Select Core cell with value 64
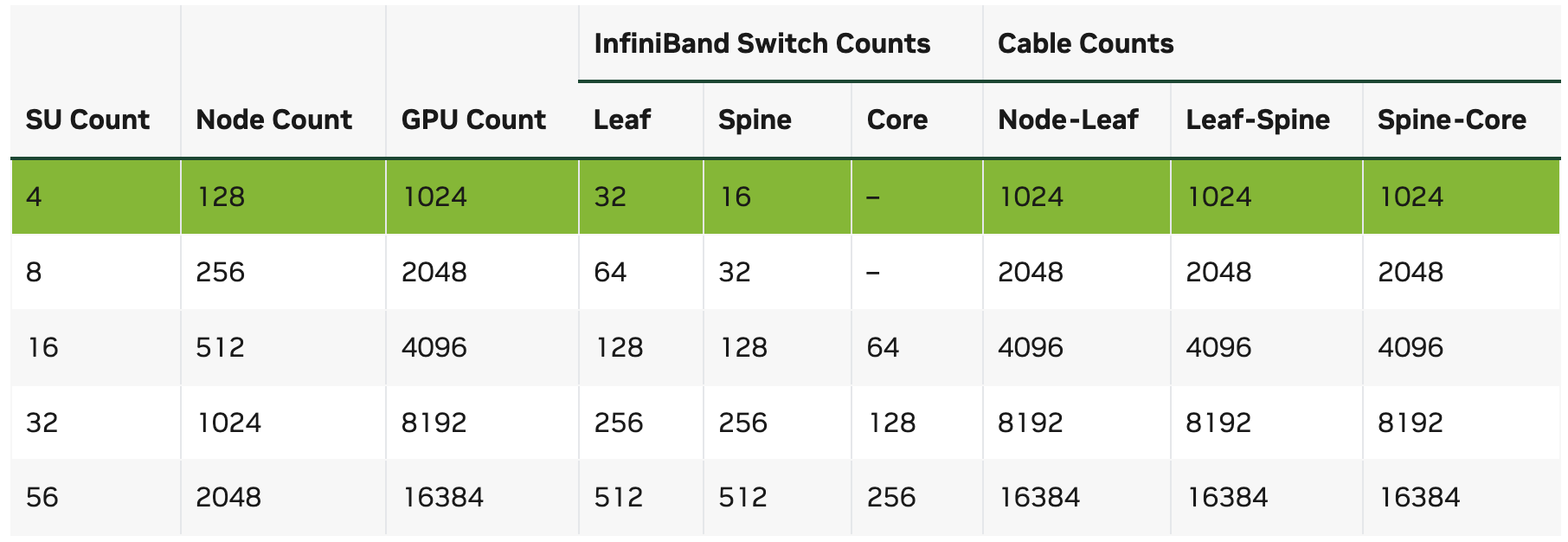 coord(883,347)
